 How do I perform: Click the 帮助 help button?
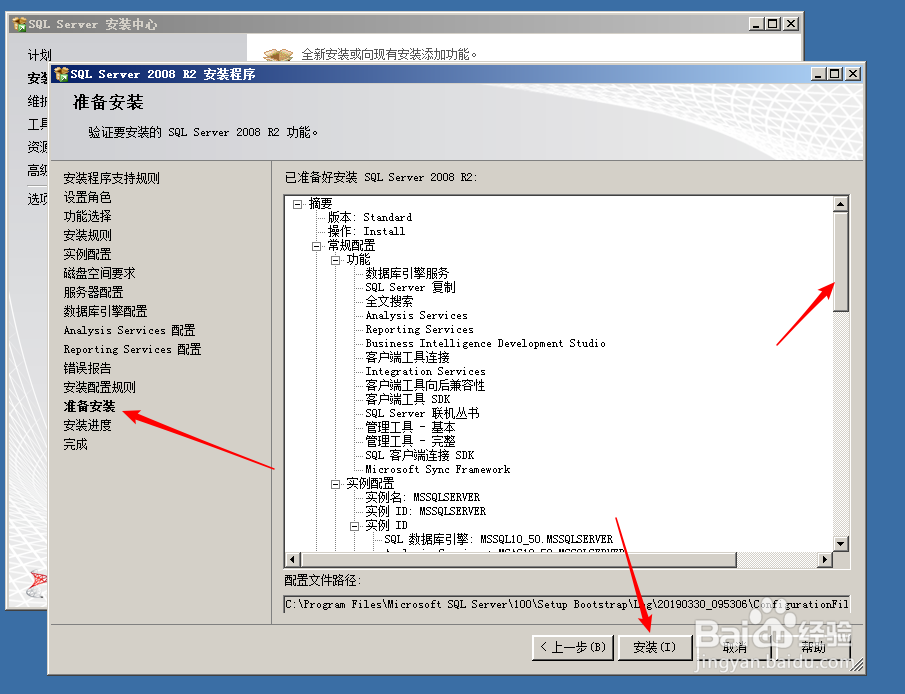pos(813,647)
